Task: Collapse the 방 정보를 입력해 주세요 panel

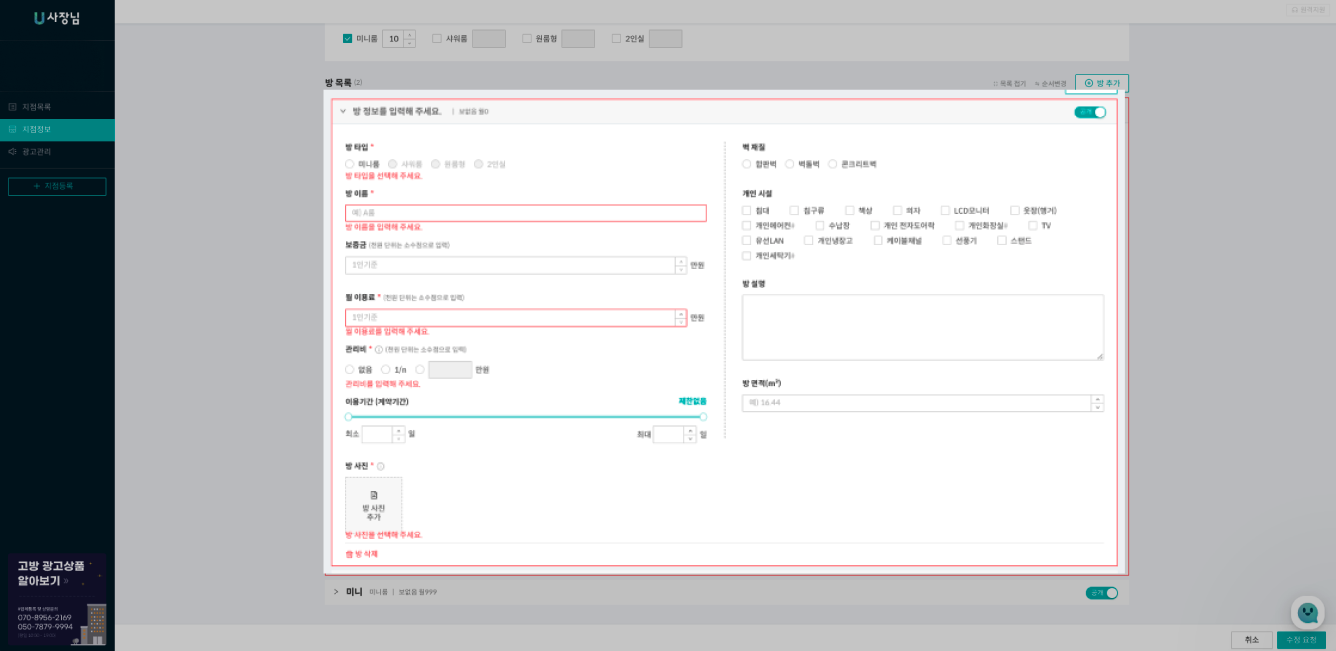Action: click(342, 112)
